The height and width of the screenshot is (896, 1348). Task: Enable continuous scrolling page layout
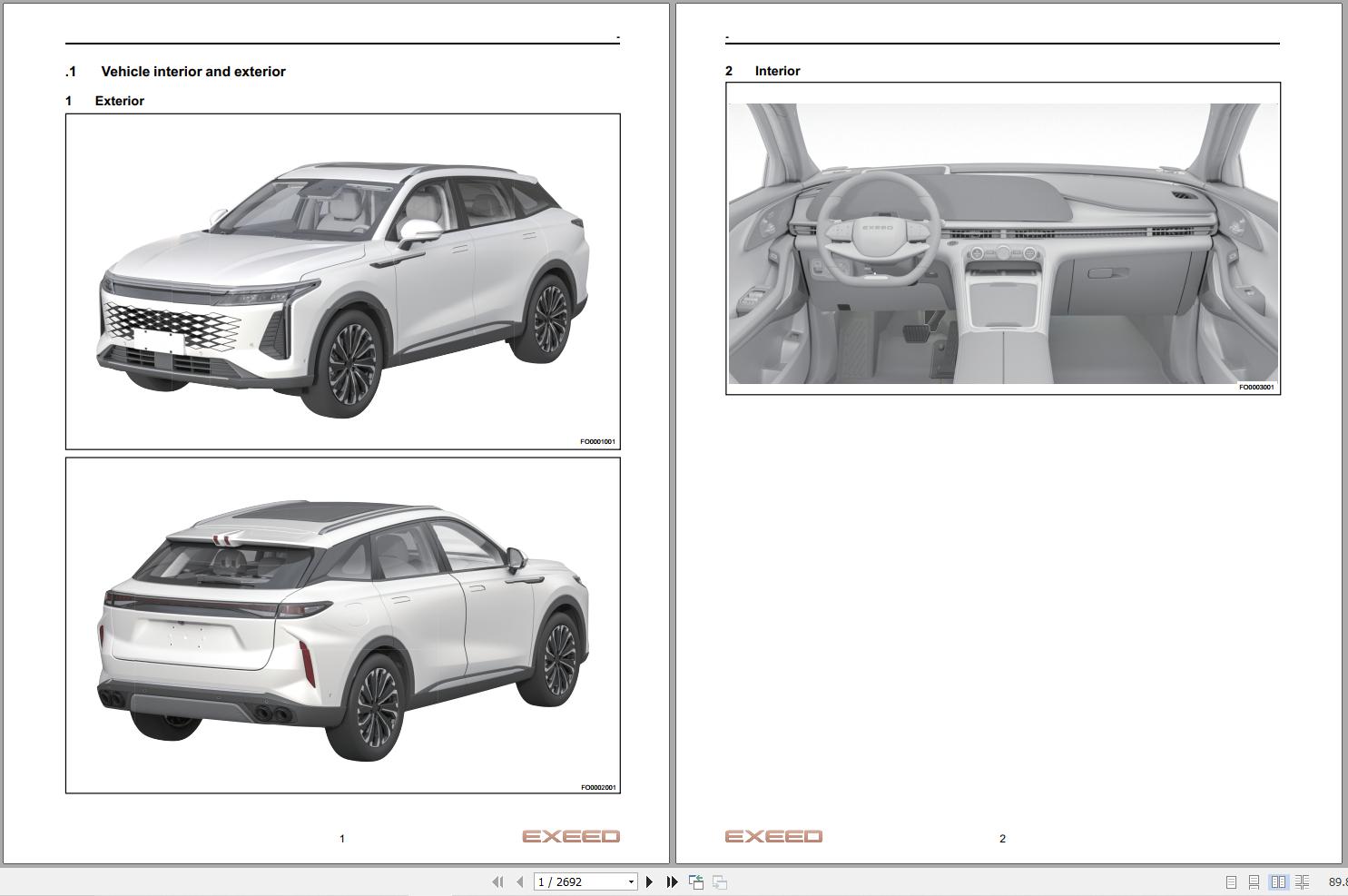point(1254,881)
